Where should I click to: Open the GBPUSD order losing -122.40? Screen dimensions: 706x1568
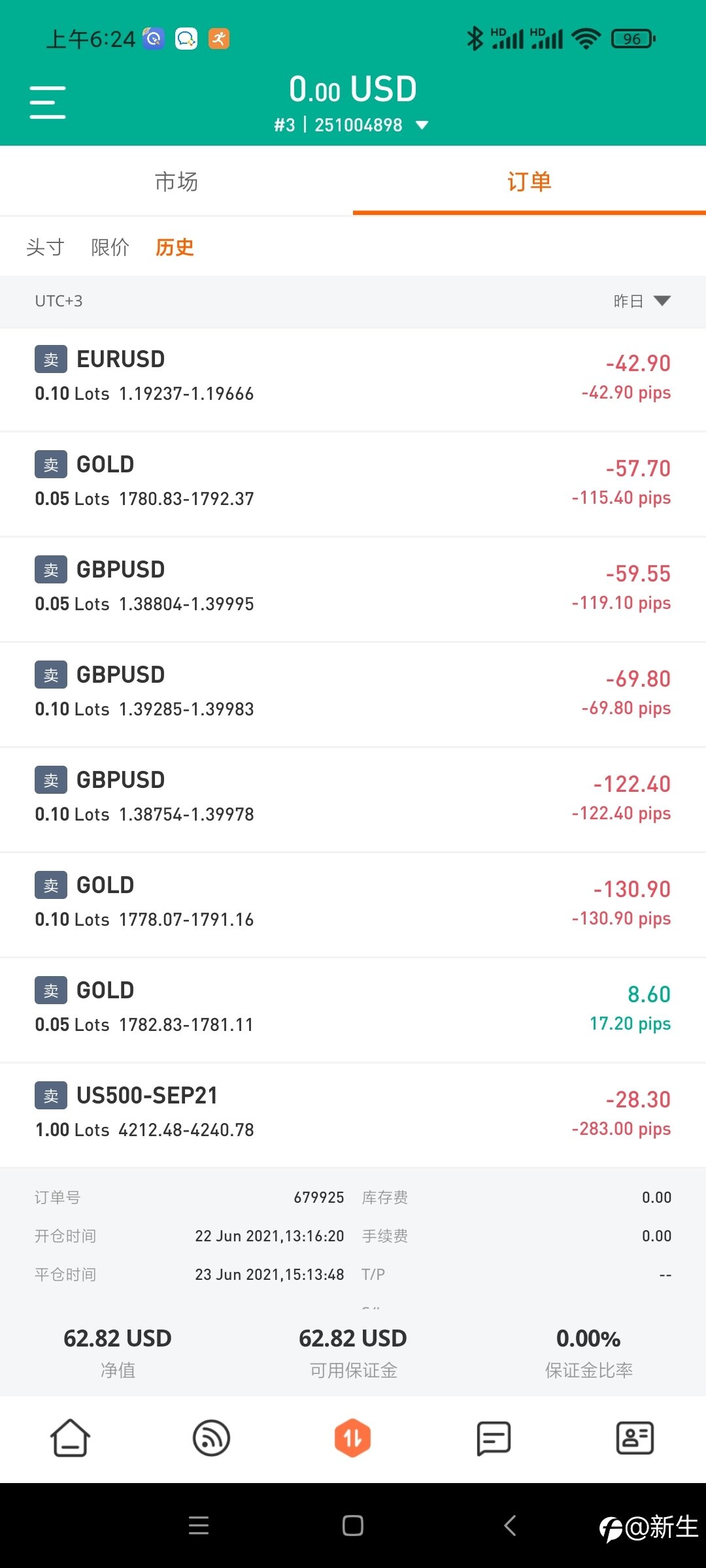tap(353, 800)
